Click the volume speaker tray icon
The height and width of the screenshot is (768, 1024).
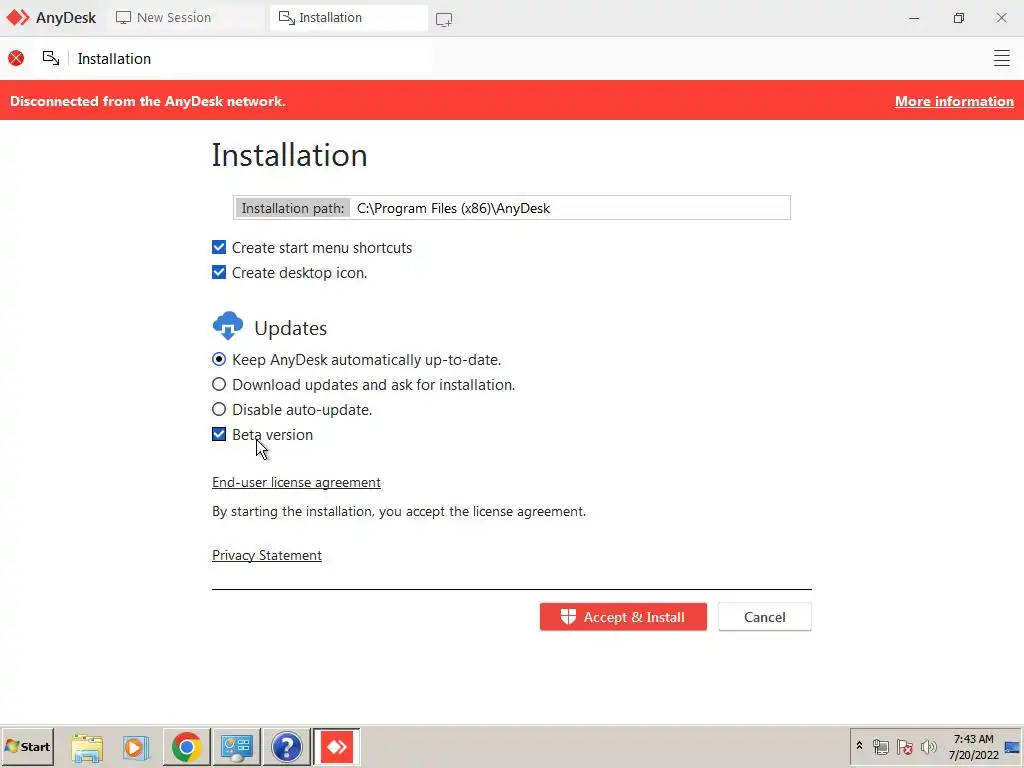pyautogui.click(x=928, y=746)
